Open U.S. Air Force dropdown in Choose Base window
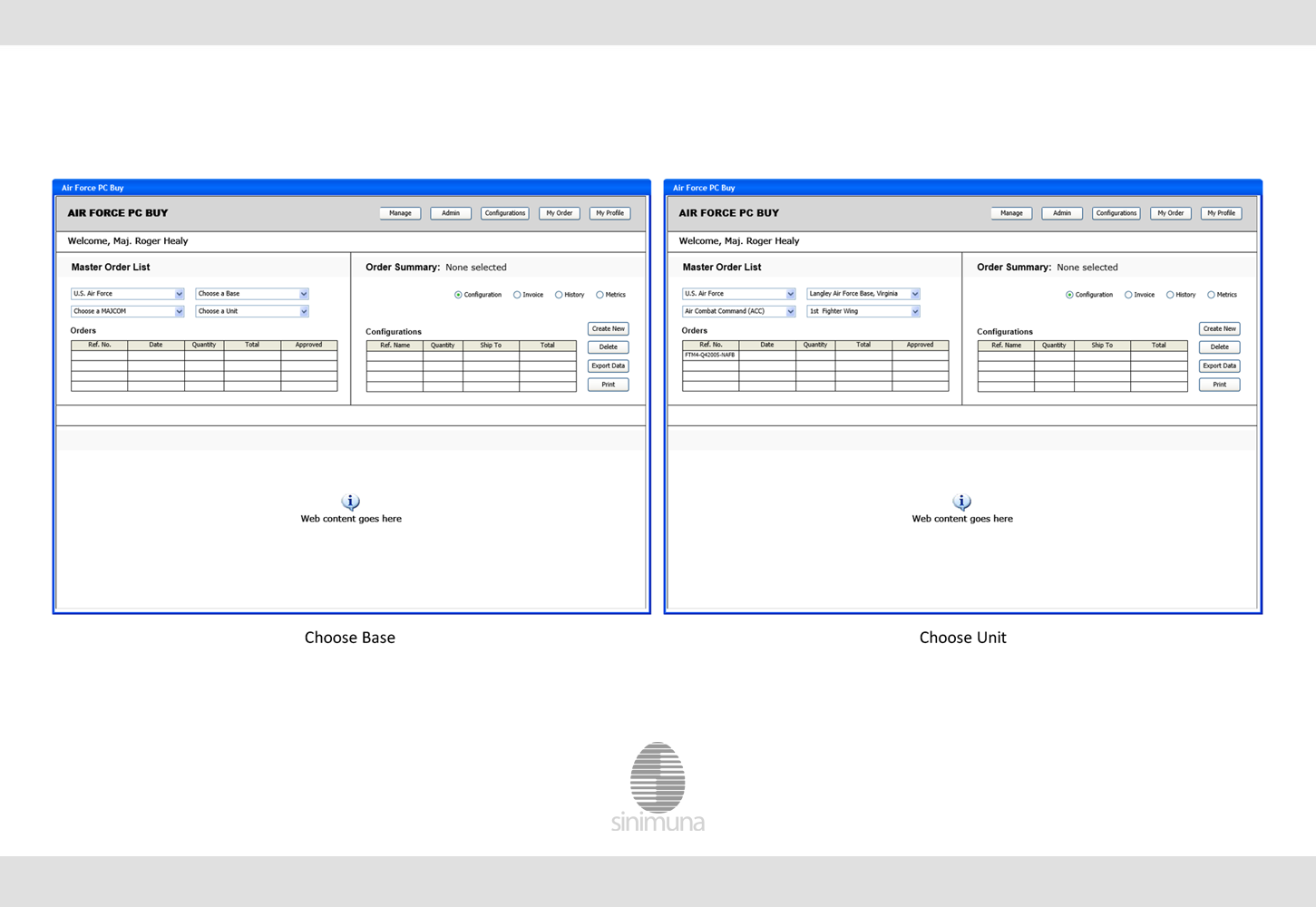 point(128,294)
